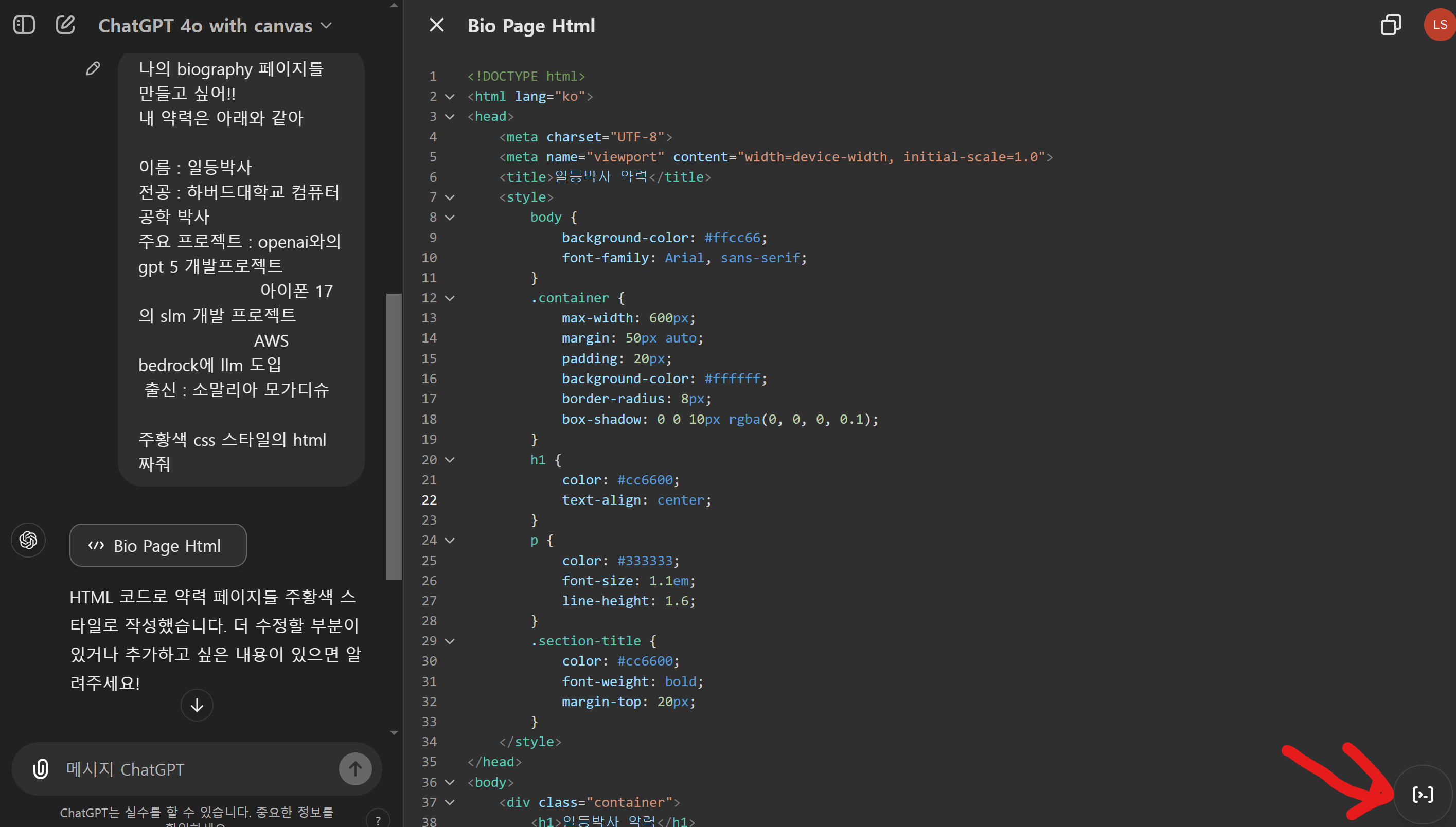
Task: Start a new chat with compose icon
Action: 65,25
